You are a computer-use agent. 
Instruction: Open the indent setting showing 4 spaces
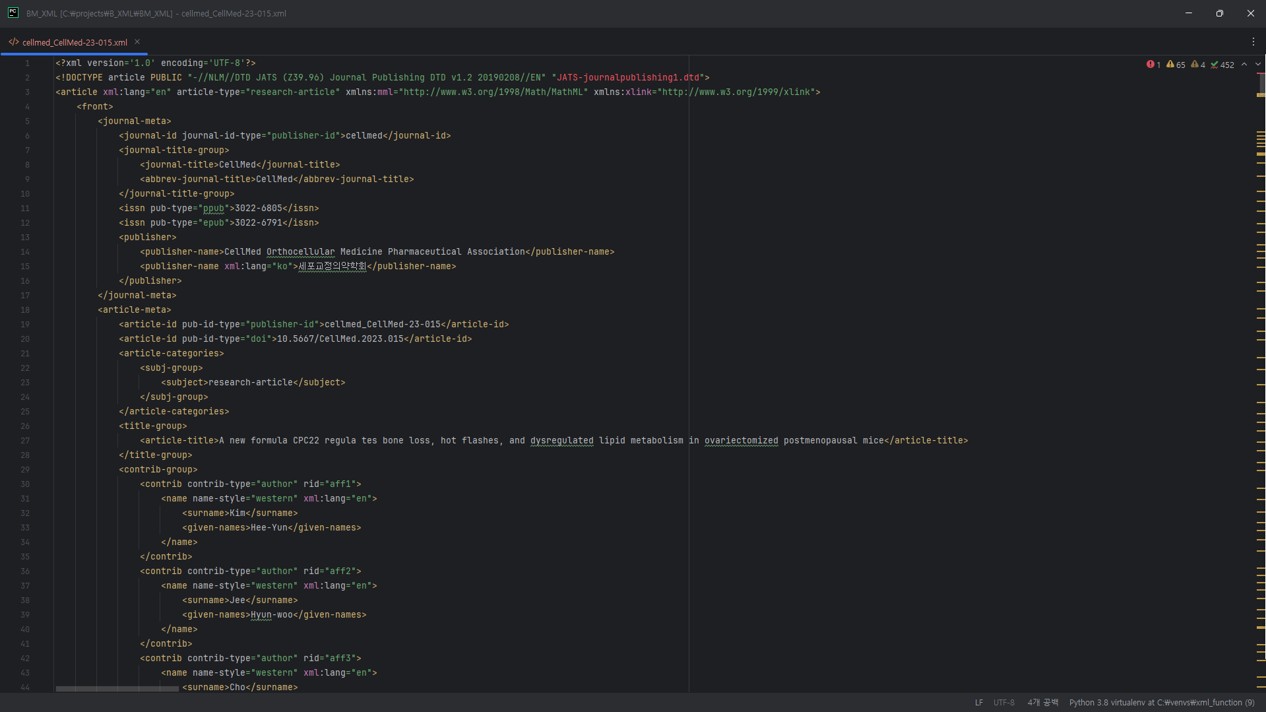click(1042, 702)
